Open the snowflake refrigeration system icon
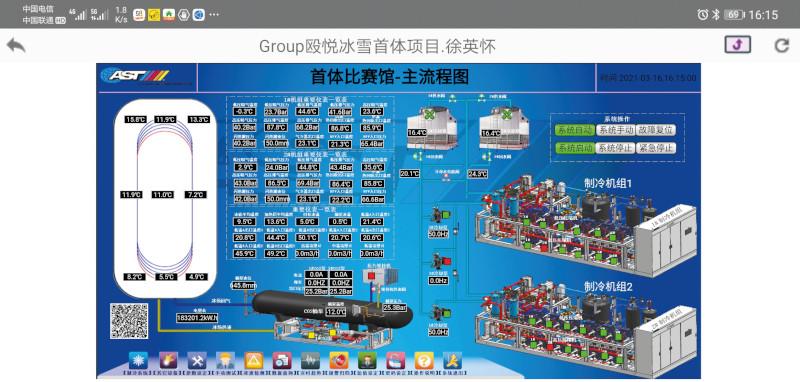This screenshot has height=382, width=800. 138,360
